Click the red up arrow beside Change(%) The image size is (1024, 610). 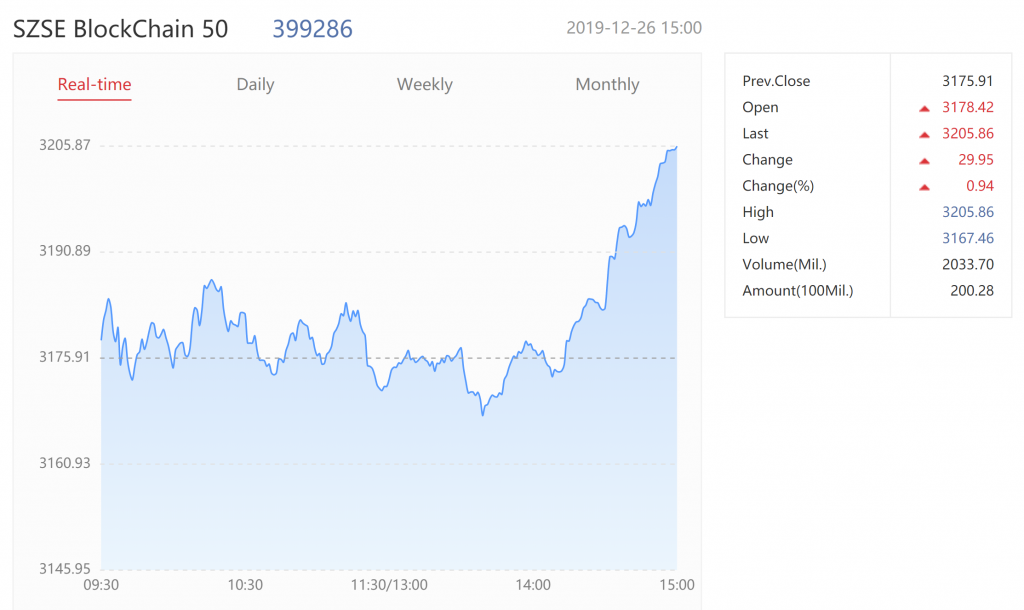coord(924,187)
